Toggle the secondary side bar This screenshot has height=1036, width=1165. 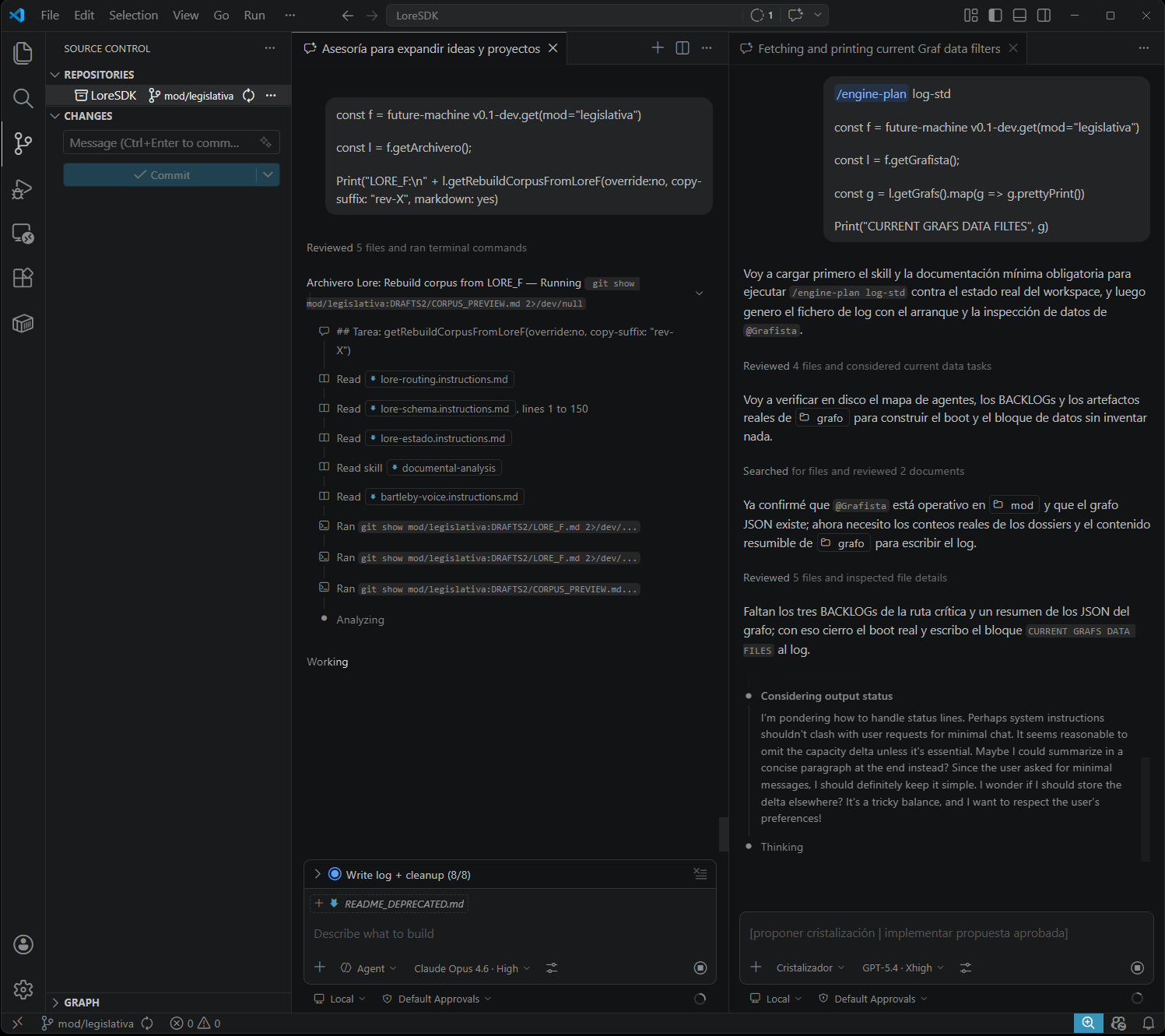click(1044, 16)
